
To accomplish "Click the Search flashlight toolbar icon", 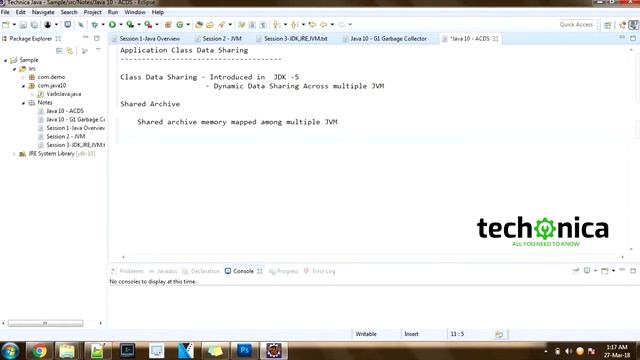I will (x=222, y=25).
